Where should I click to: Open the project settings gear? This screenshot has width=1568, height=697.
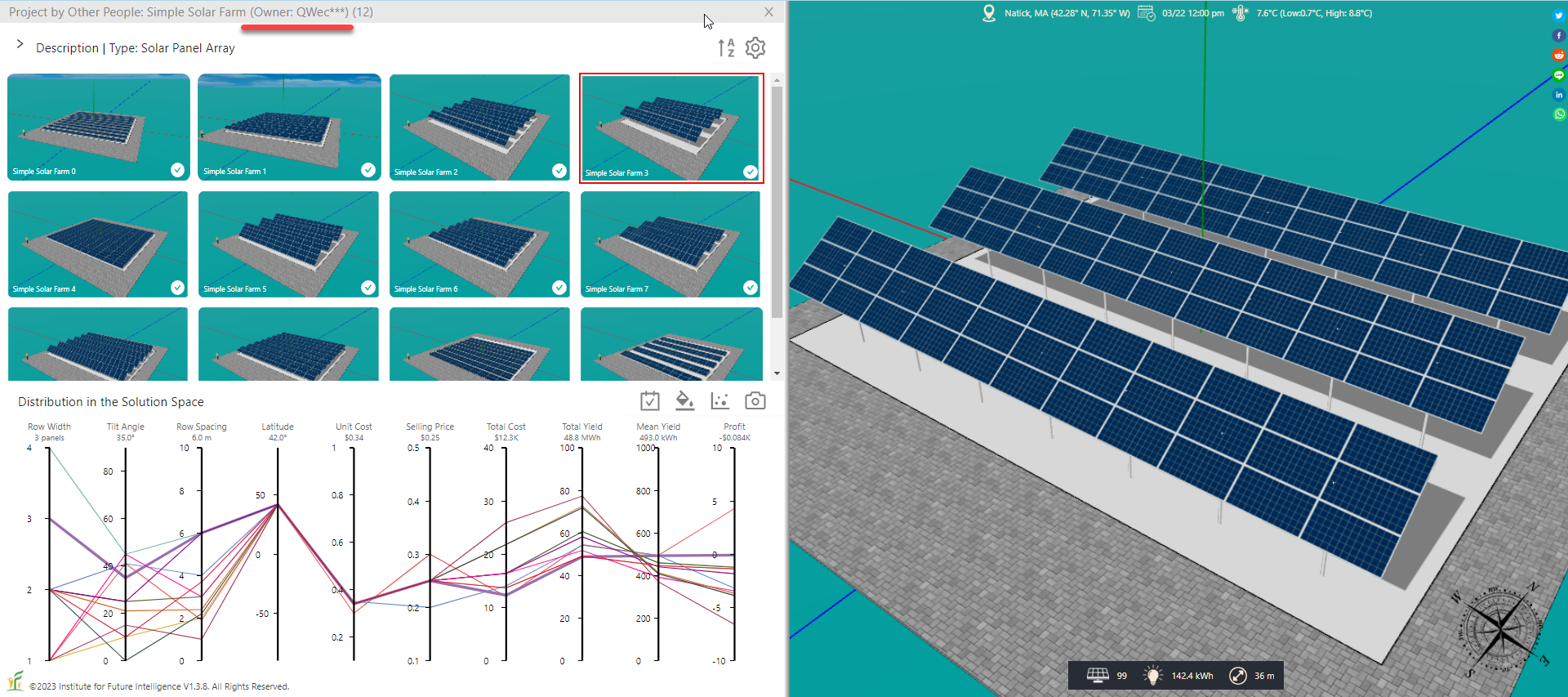pyautogui.click(x=755, y=48)
